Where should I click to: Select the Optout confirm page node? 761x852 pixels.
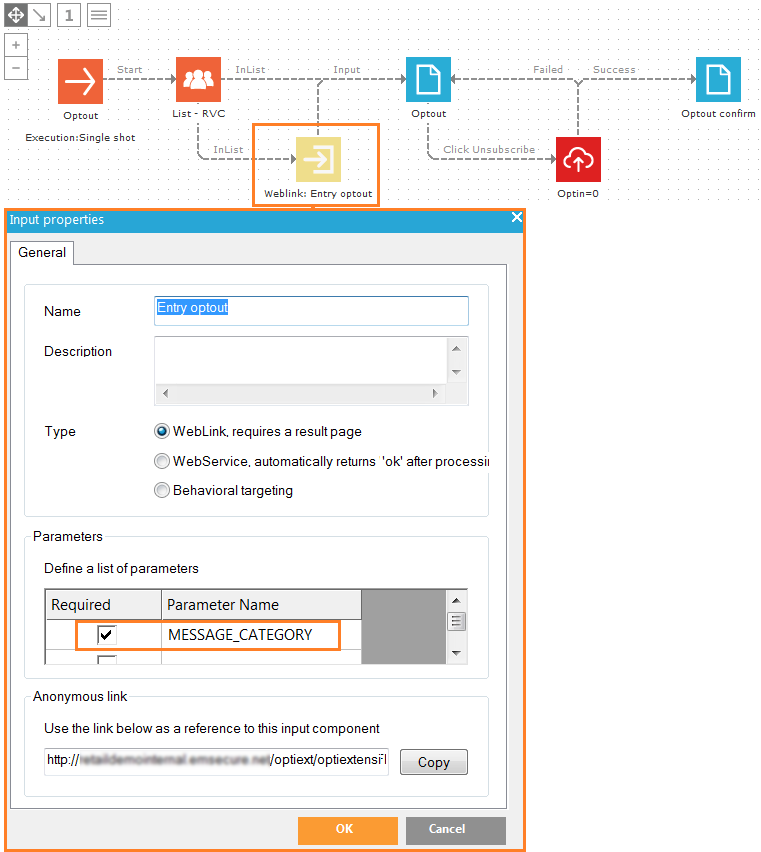tap(718, 80)
